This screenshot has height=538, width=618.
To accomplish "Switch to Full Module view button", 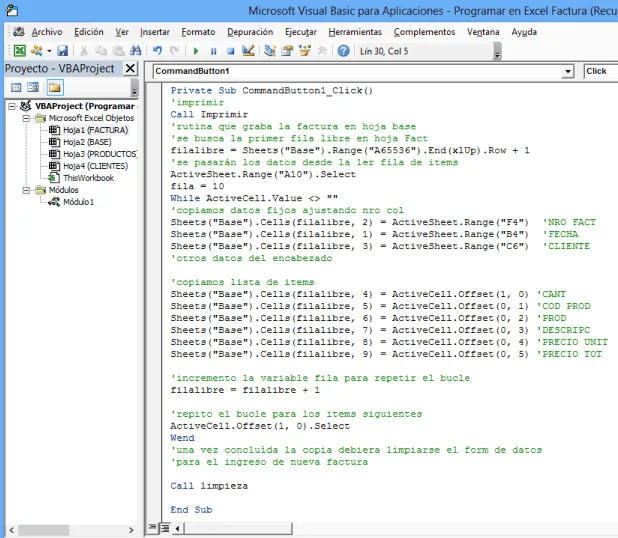I will [x=164, y=527].
